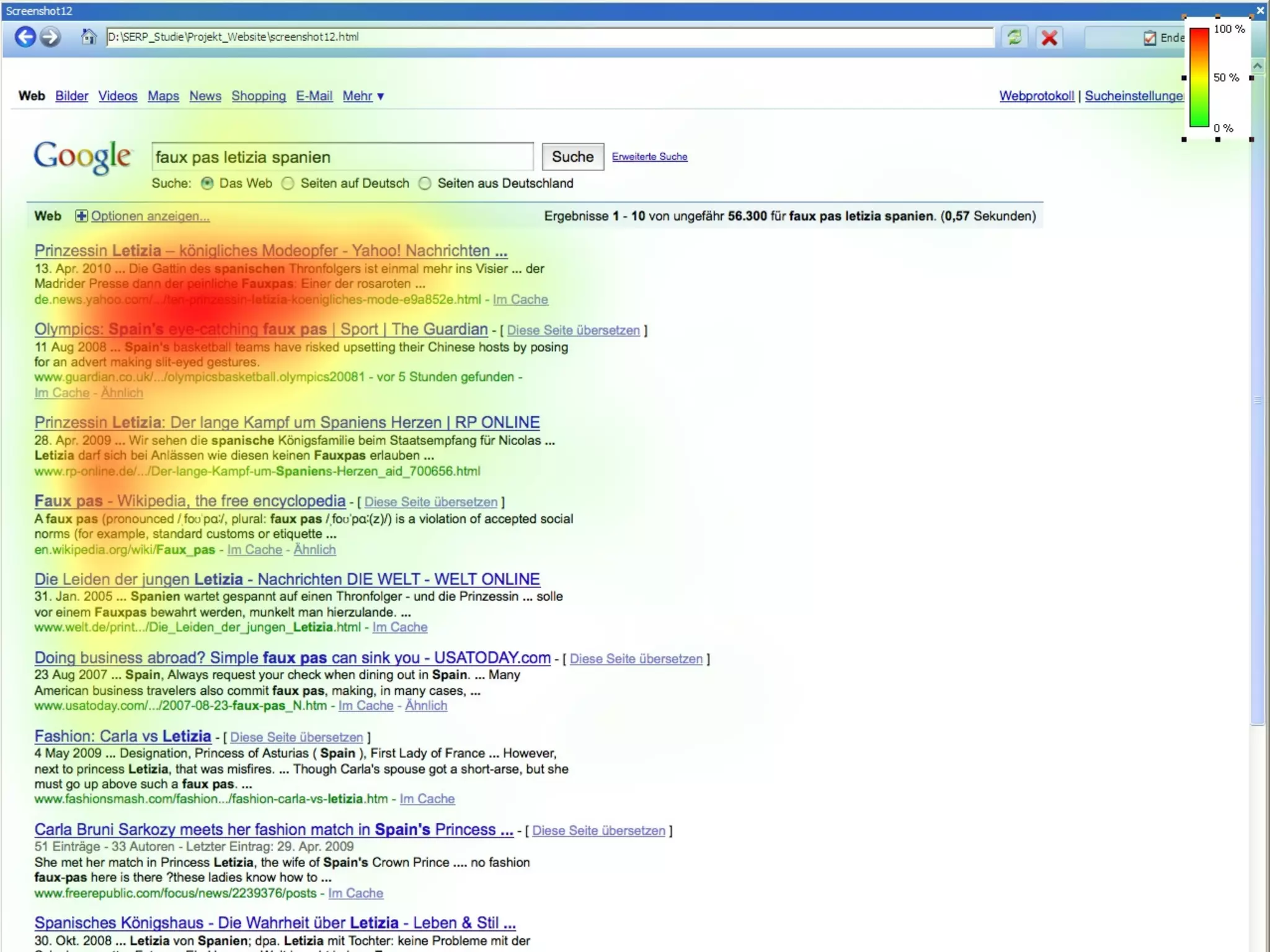Select Seiten auf Deutsch radio button
This screenshot has width=1270, height=952.
click(x=288, y=183)
